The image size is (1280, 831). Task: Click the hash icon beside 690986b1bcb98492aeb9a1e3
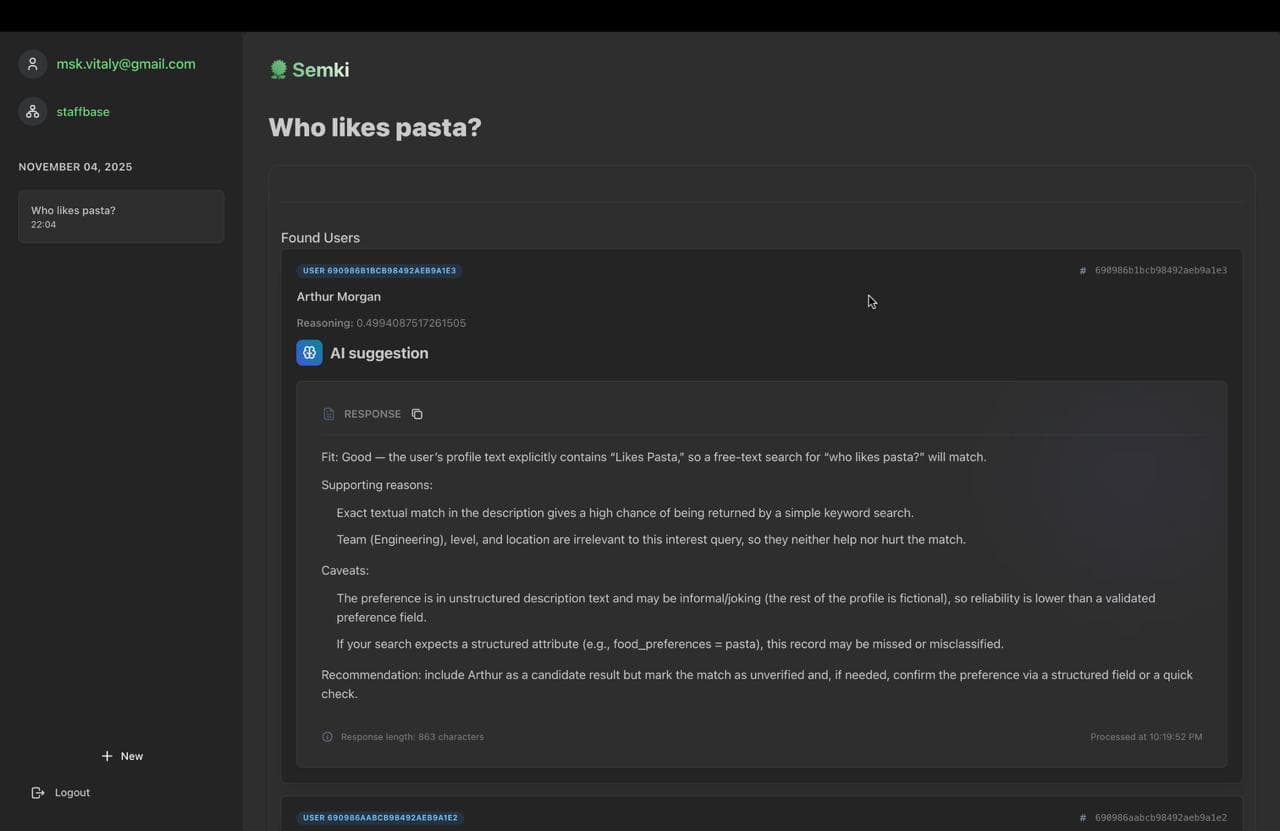coord(1082,270)
